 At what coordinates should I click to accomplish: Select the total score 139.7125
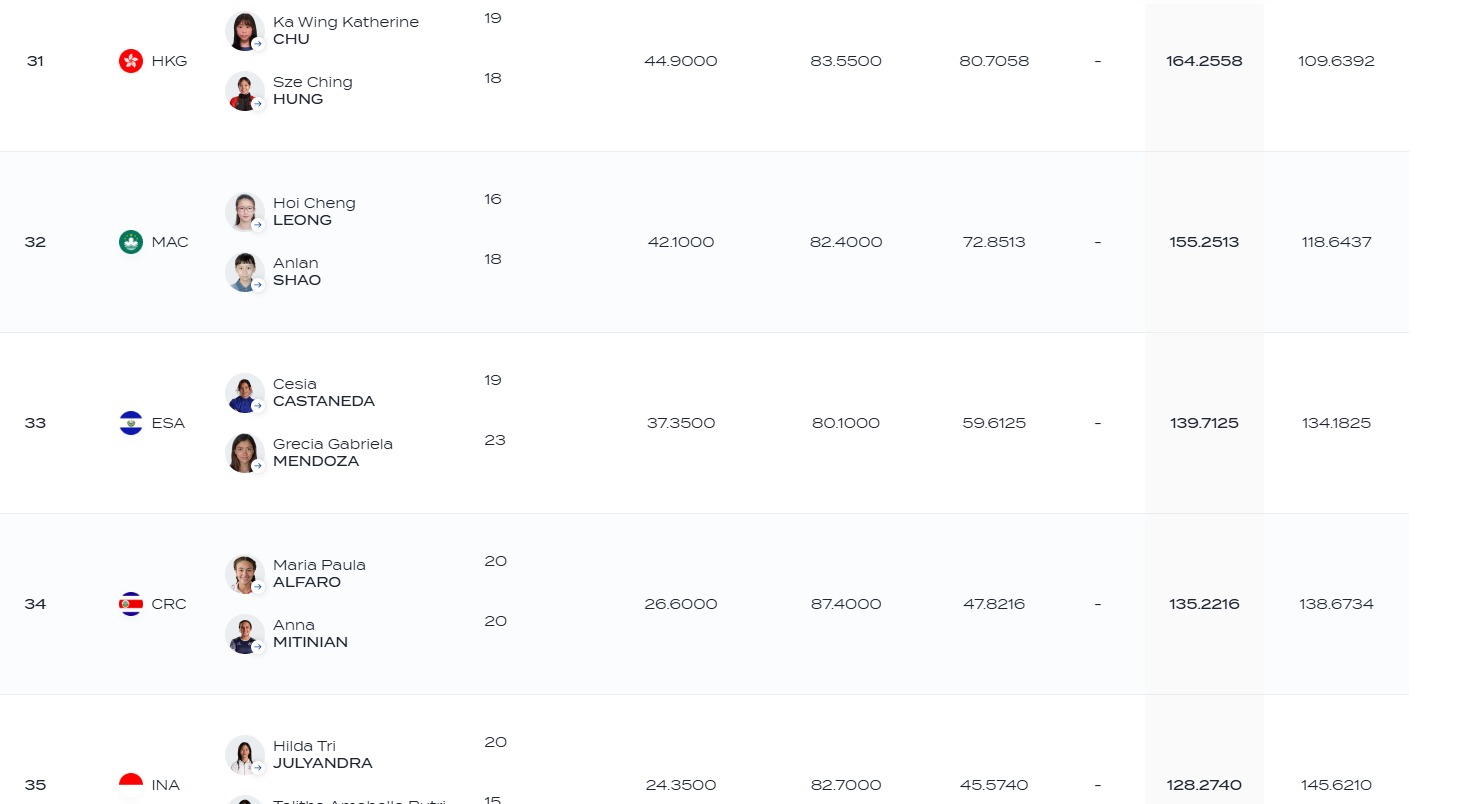click(x=1204, y=423)
